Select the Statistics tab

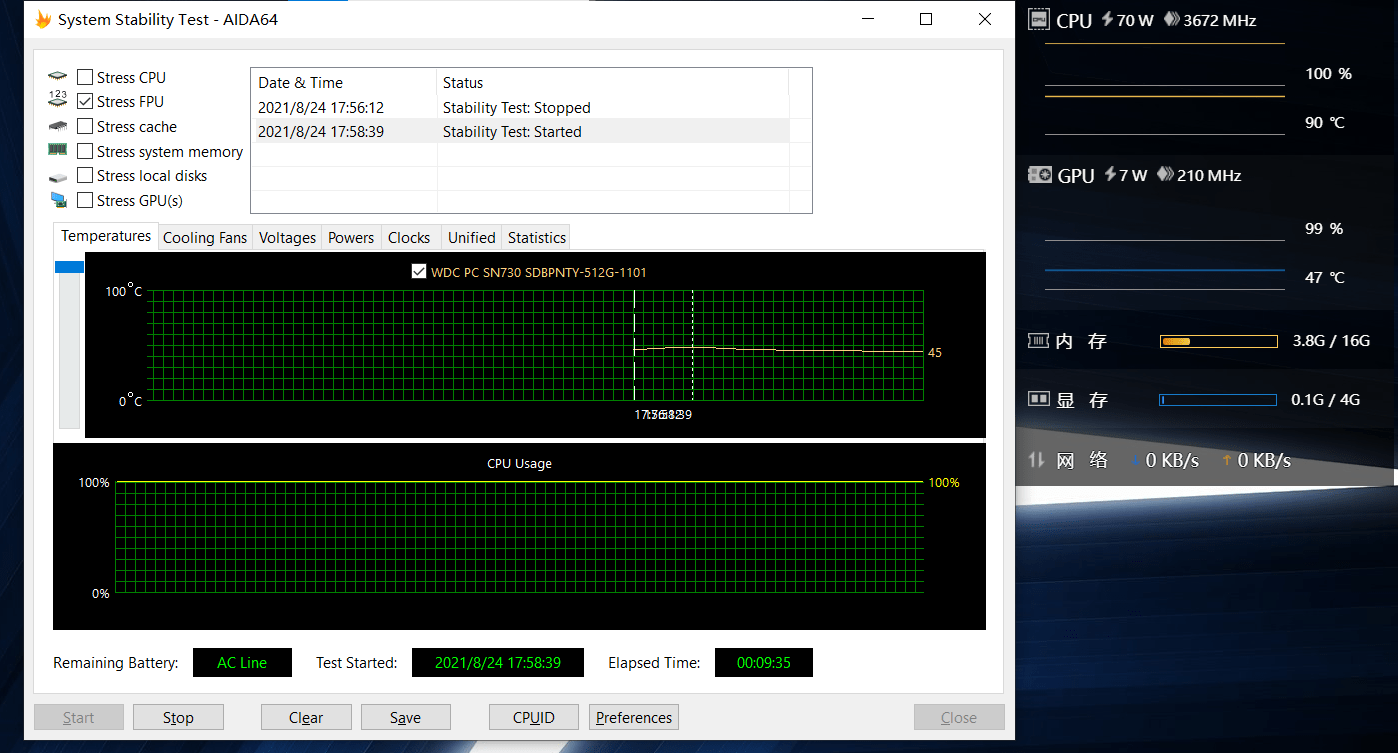click(537, 237)
